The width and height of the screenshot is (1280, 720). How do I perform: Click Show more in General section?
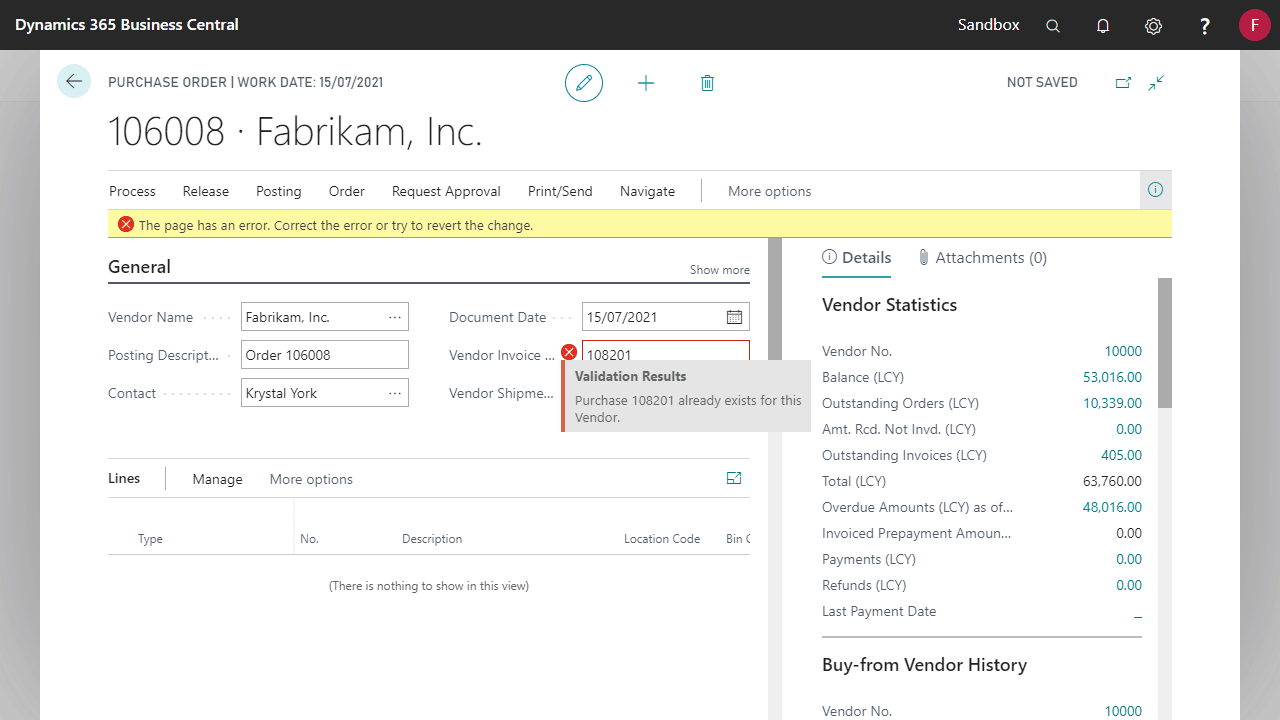[720, 270]
